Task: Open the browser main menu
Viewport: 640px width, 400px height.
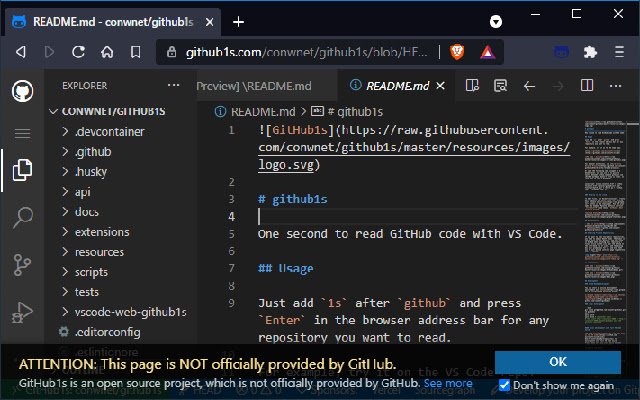Action: [620, 52]
